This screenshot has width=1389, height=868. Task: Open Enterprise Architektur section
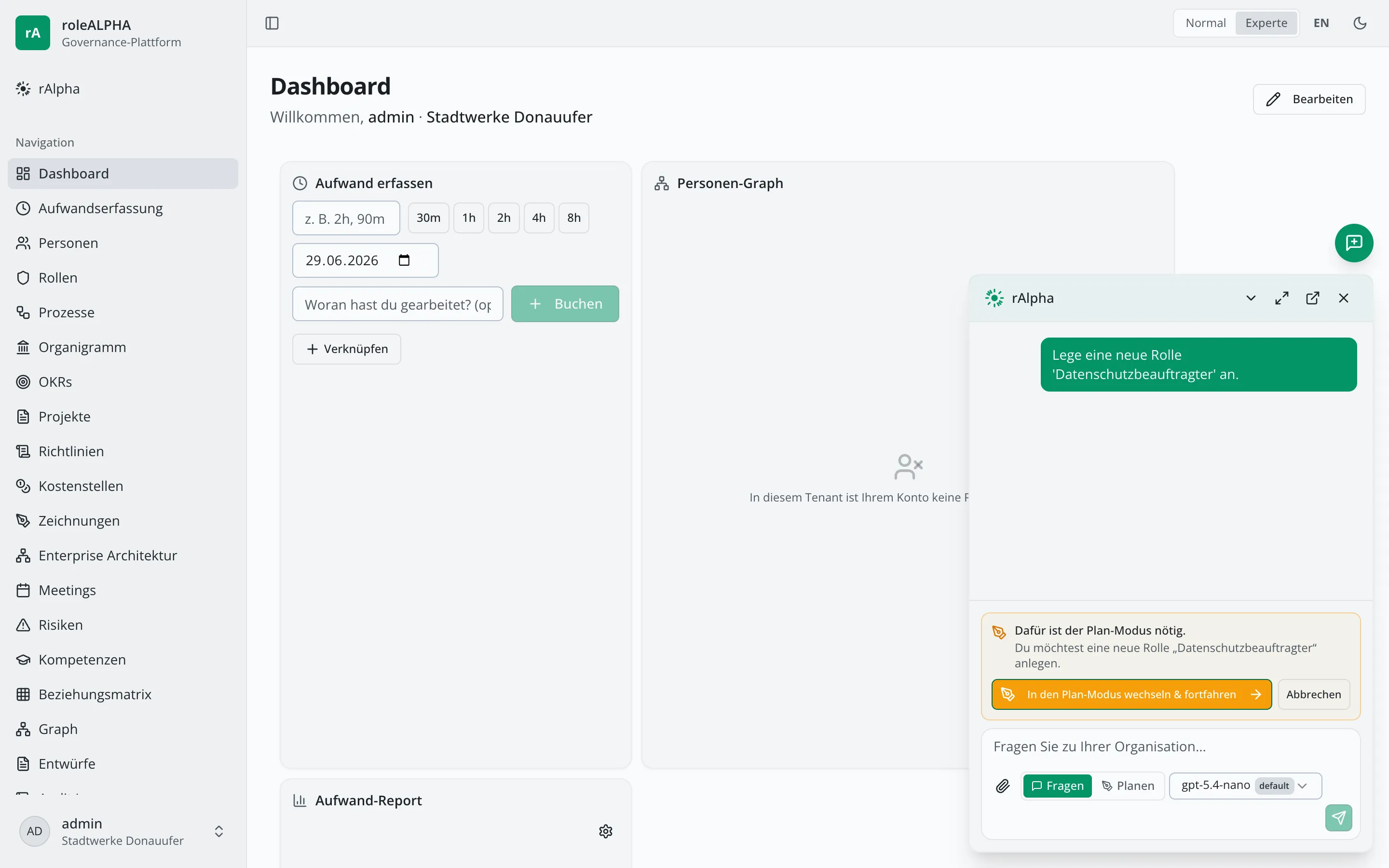pyautogui.click(x=123, y=556)
